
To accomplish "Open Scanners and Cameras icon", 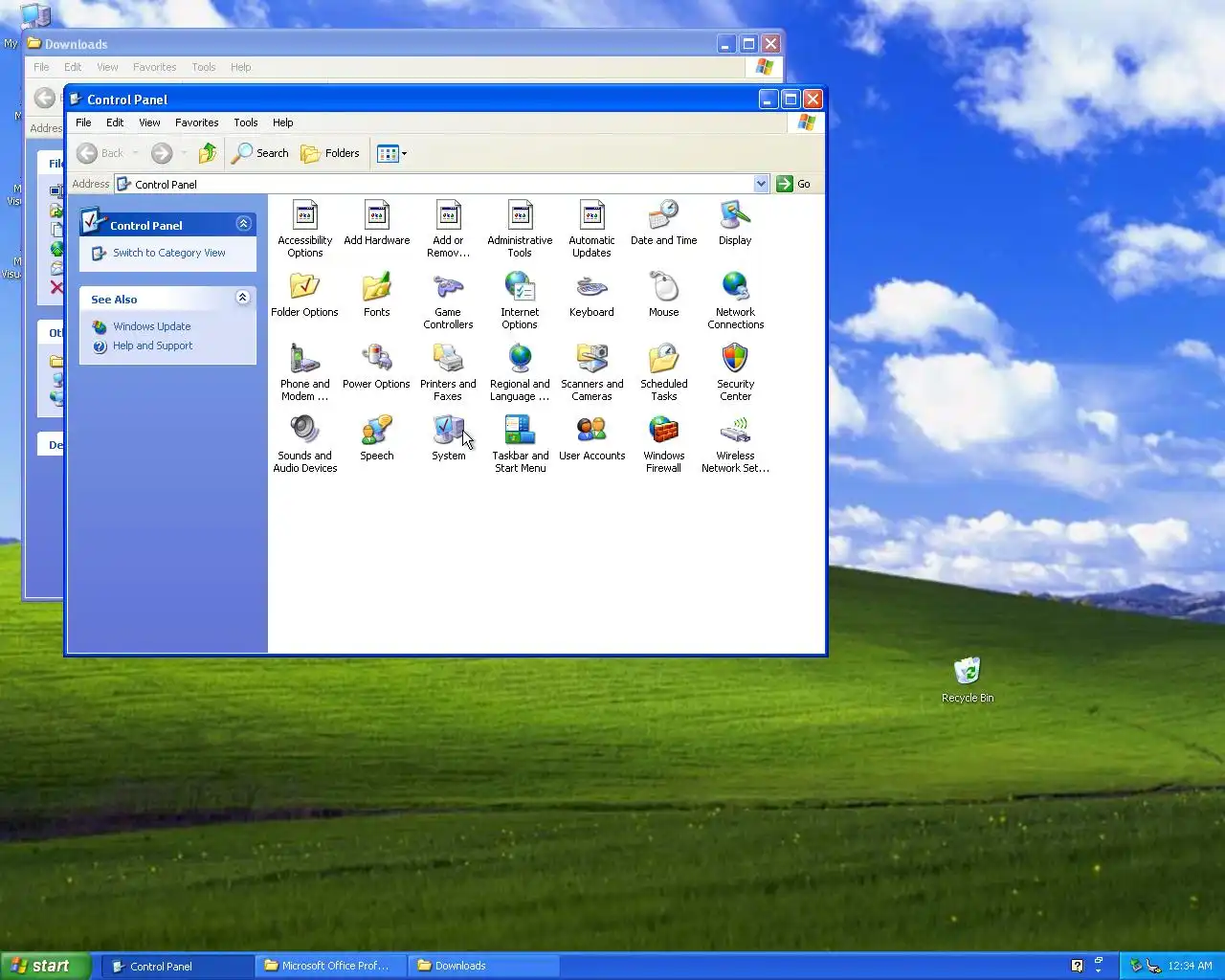I will 591,371.
